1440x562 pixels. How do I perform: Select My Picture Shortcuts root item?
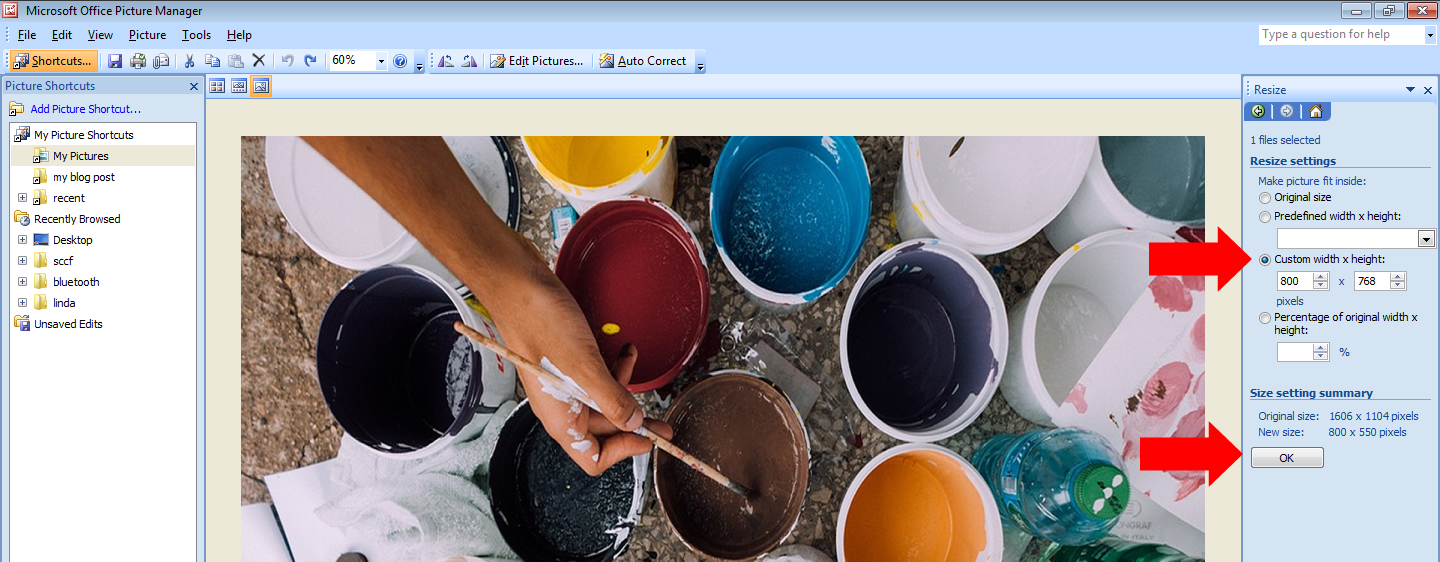(84, 135)
